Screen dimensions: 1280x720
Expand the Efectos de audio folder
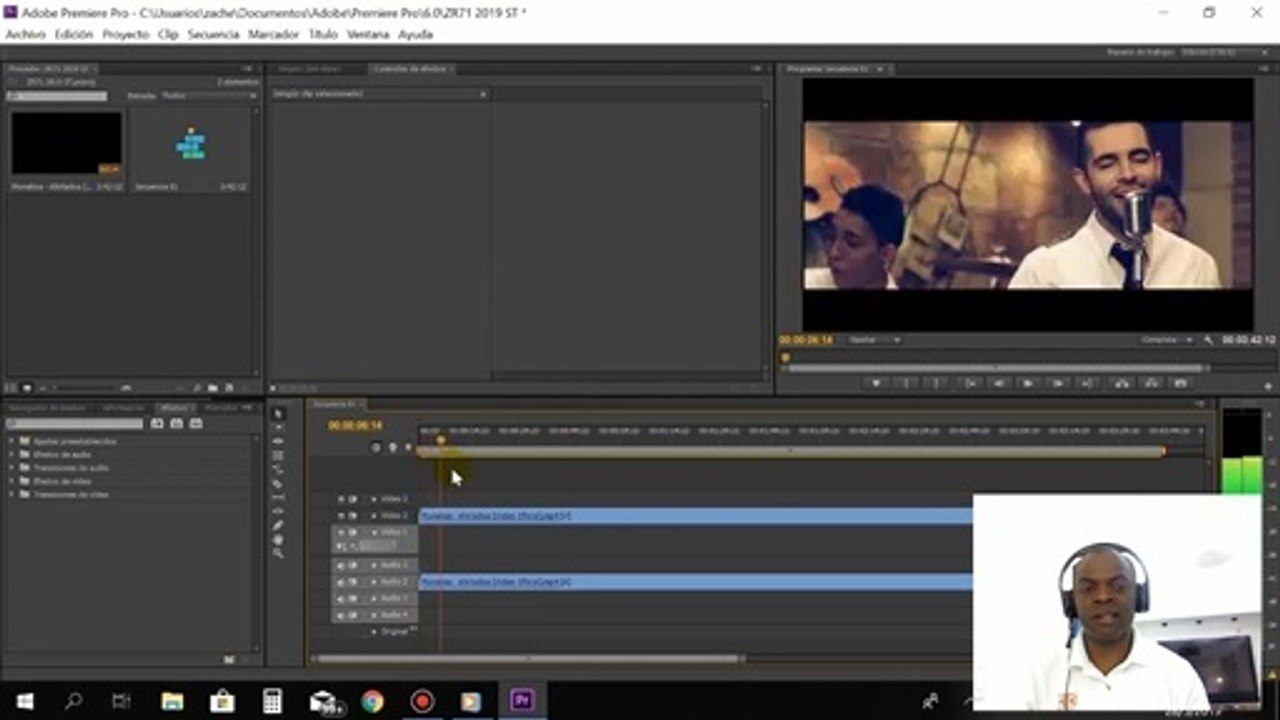(13, 454)
